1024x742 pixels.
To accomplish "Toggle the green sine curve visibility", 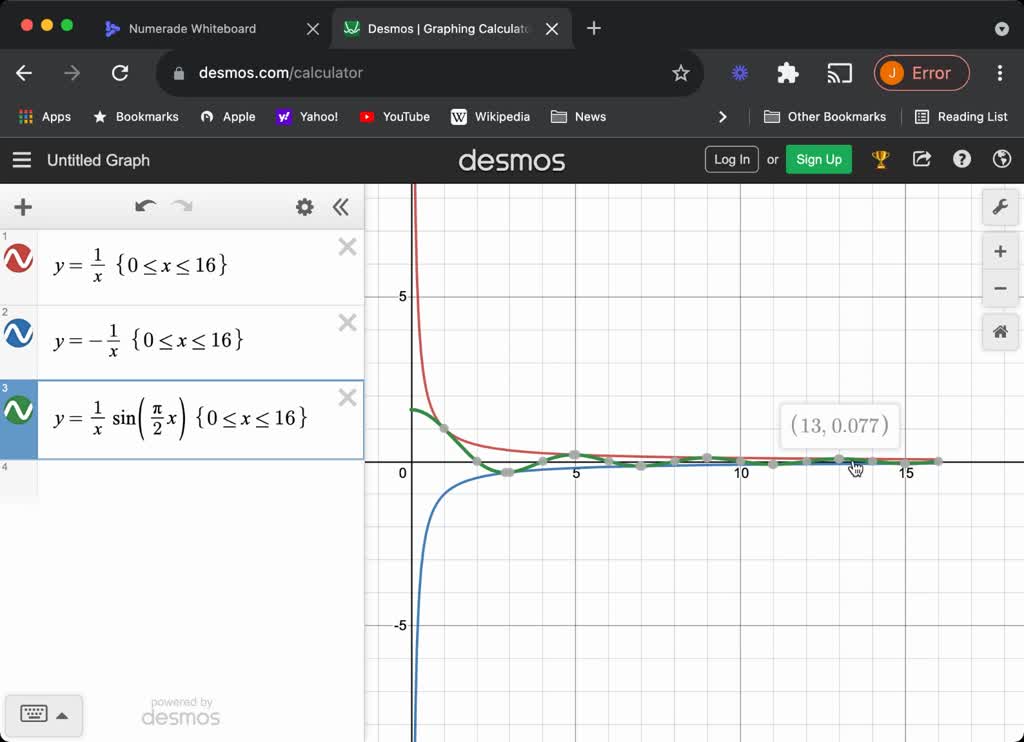I will point(19,411).
